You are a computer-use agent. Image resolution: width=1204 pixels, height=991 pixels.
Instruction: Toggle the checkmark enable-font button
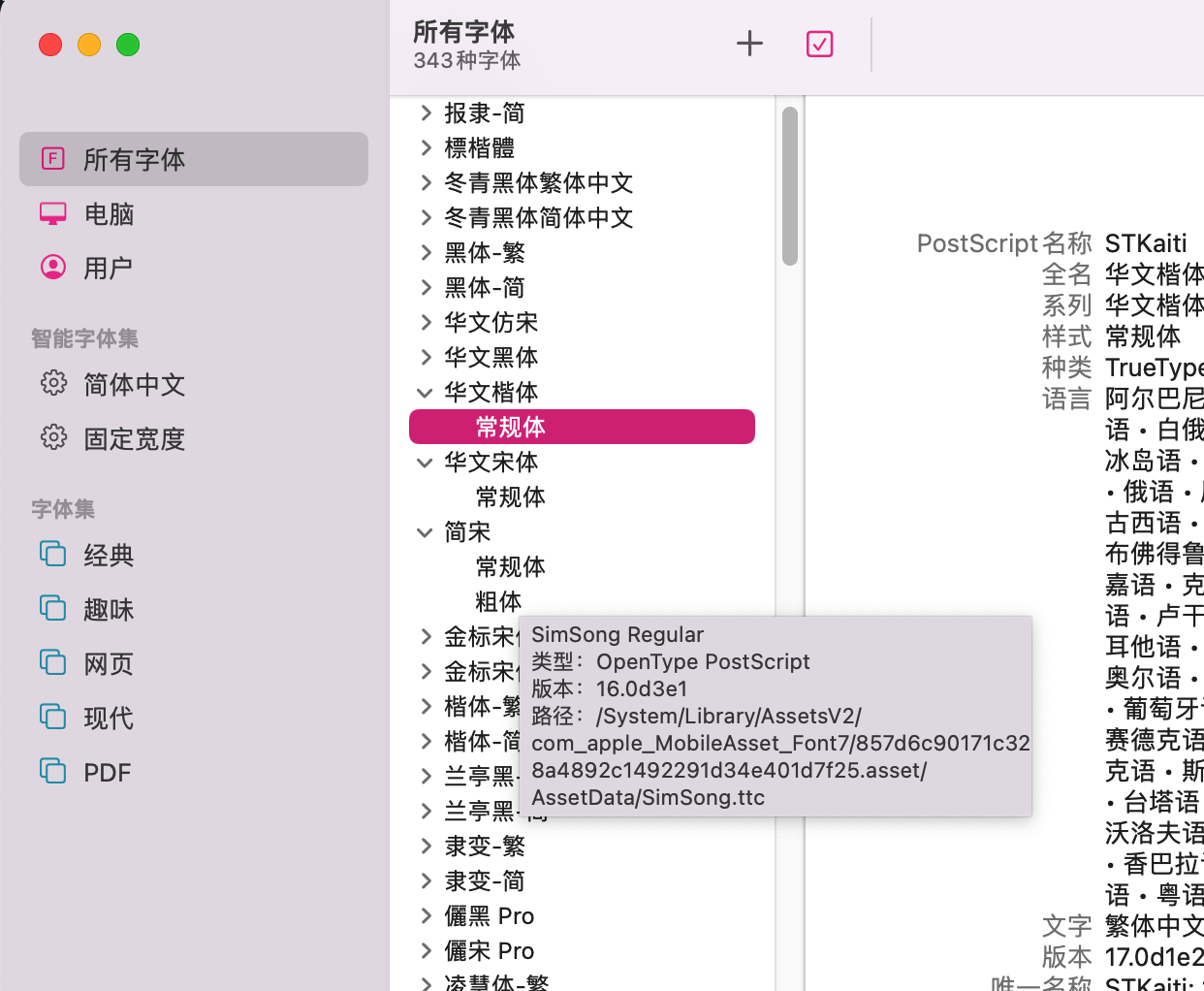click(x=819, y=44)
